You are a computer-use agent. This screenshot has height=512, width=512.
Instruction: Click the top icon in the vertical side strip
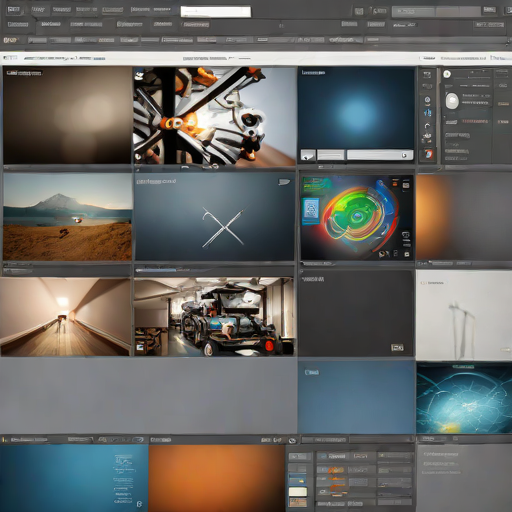[427, 74]
